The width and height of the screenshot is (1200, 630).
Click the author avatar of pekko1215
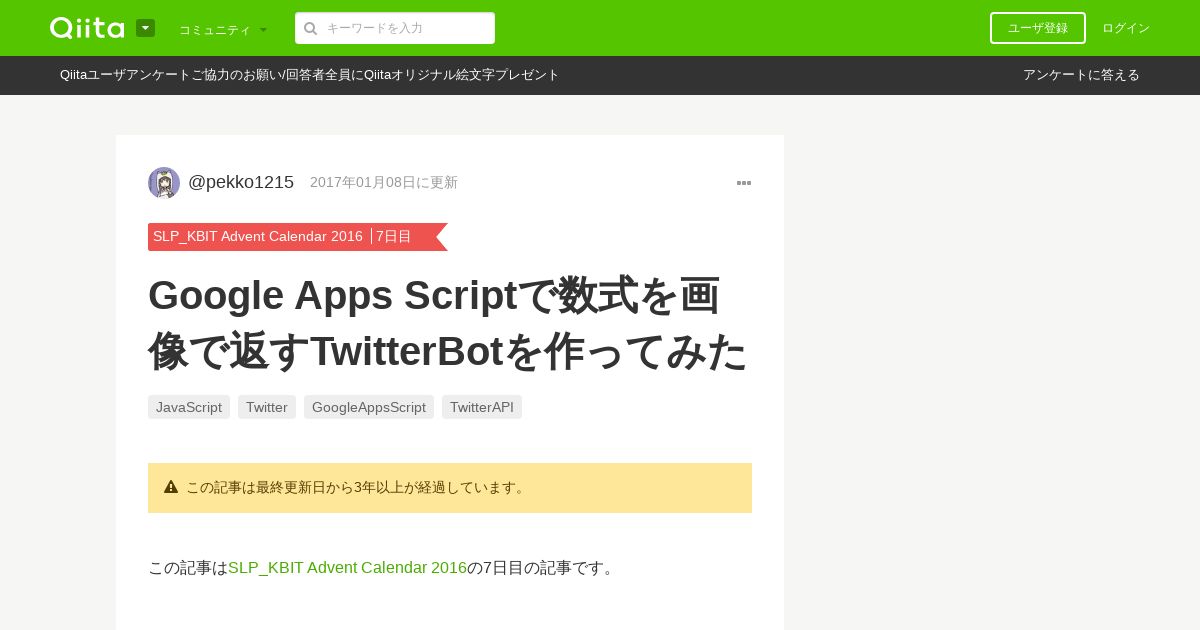pyautogui.click(x=164, y=183)
